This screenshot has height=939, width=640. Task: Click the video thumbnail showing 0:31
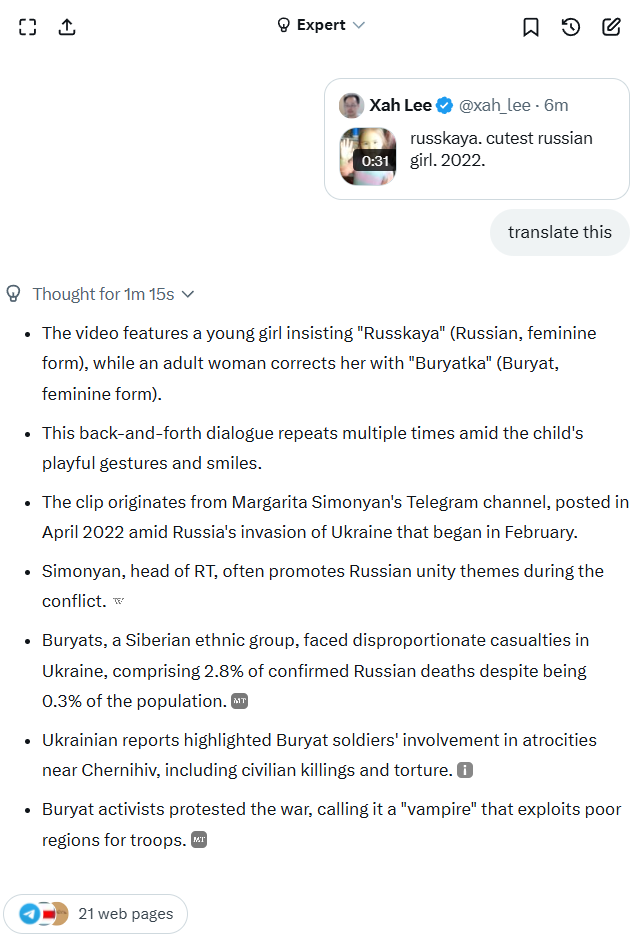(368, 156)
